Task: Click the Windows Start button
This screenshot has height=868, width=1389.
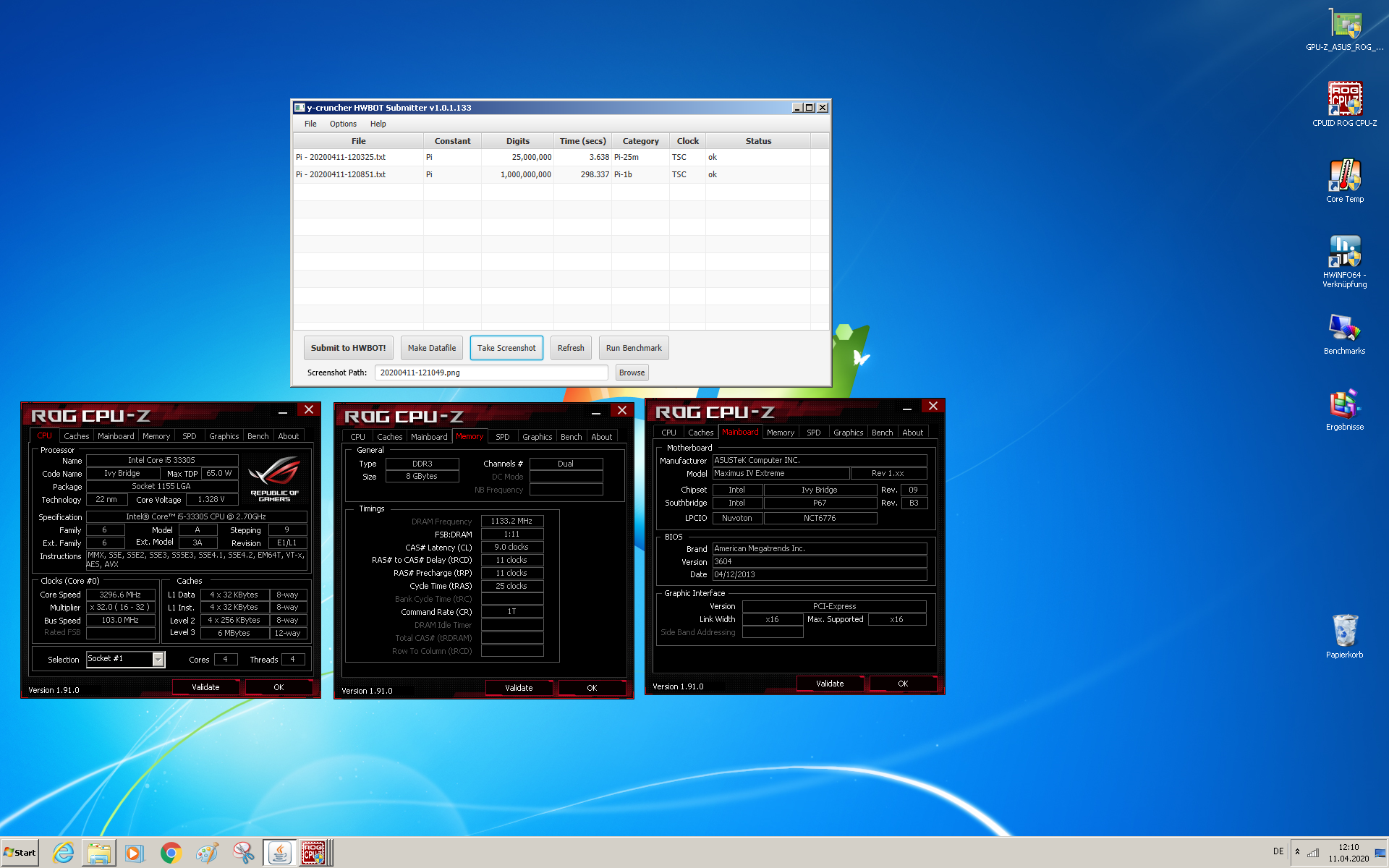Action: click(x=20, y=853)
